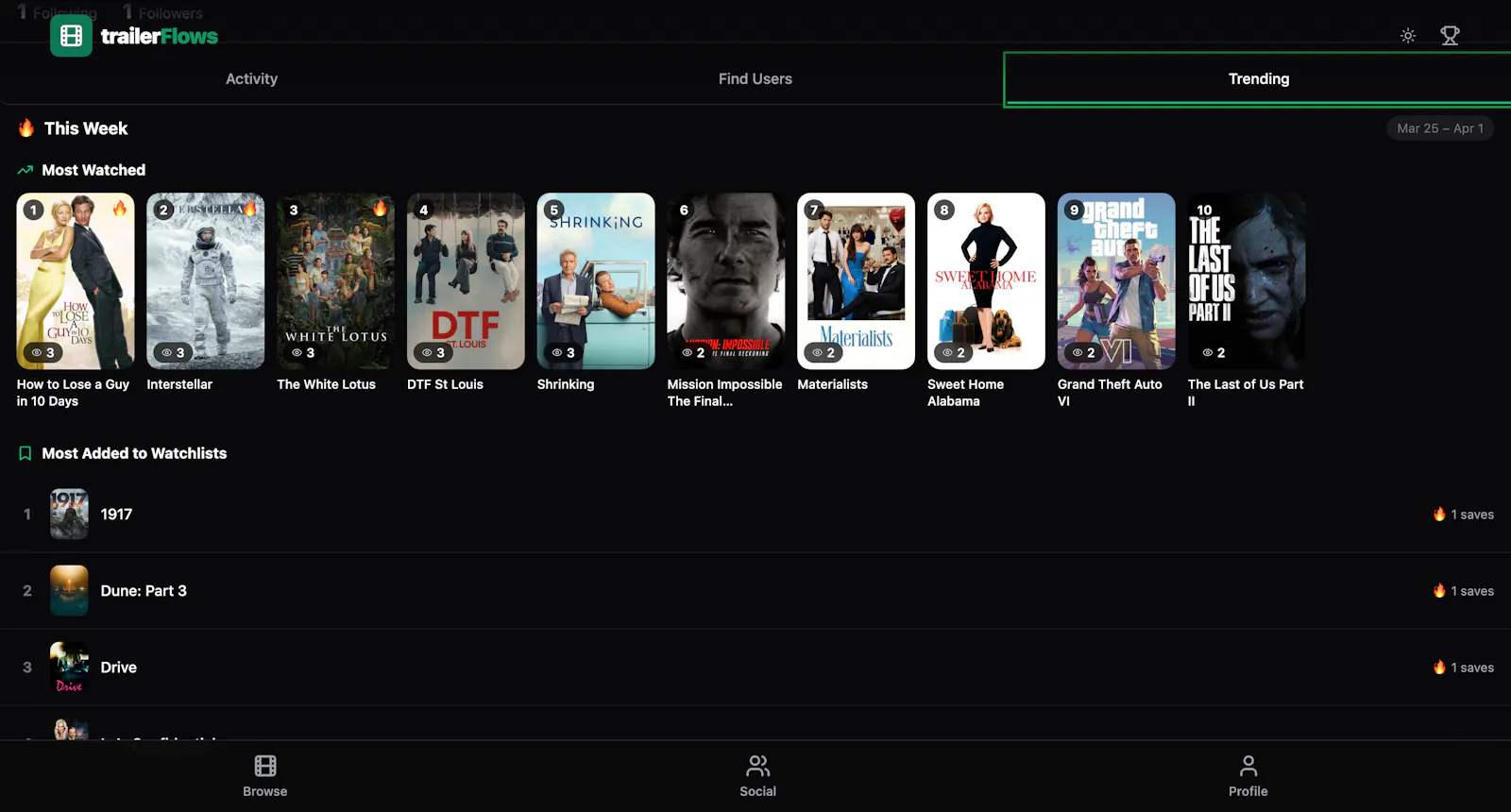Go to Browse in bottom navigation
The height and width of the screenshot is (812, 1511).
[265, 776]
